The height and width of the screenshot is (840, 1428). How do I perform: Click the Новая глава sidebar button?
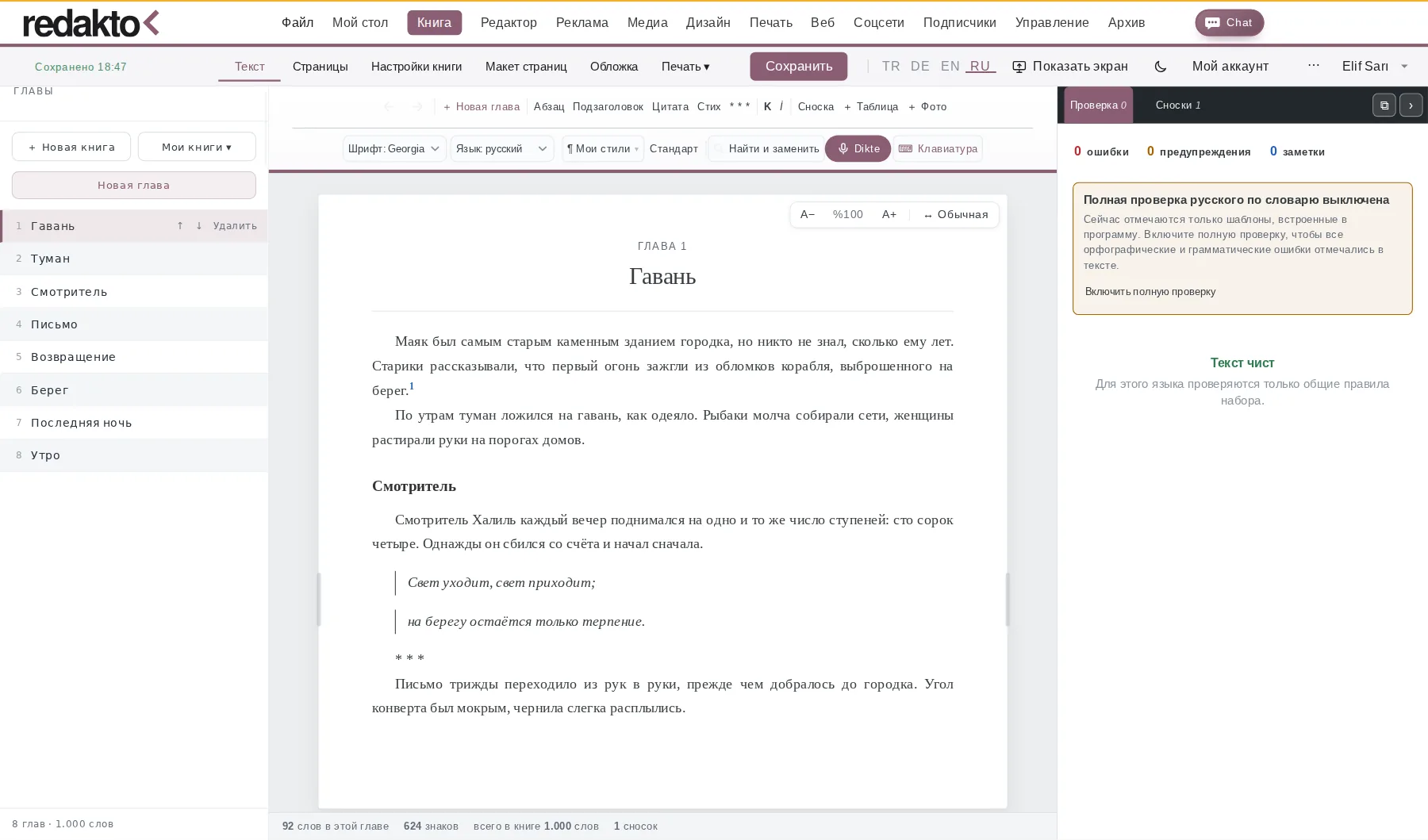coord(134,185)
